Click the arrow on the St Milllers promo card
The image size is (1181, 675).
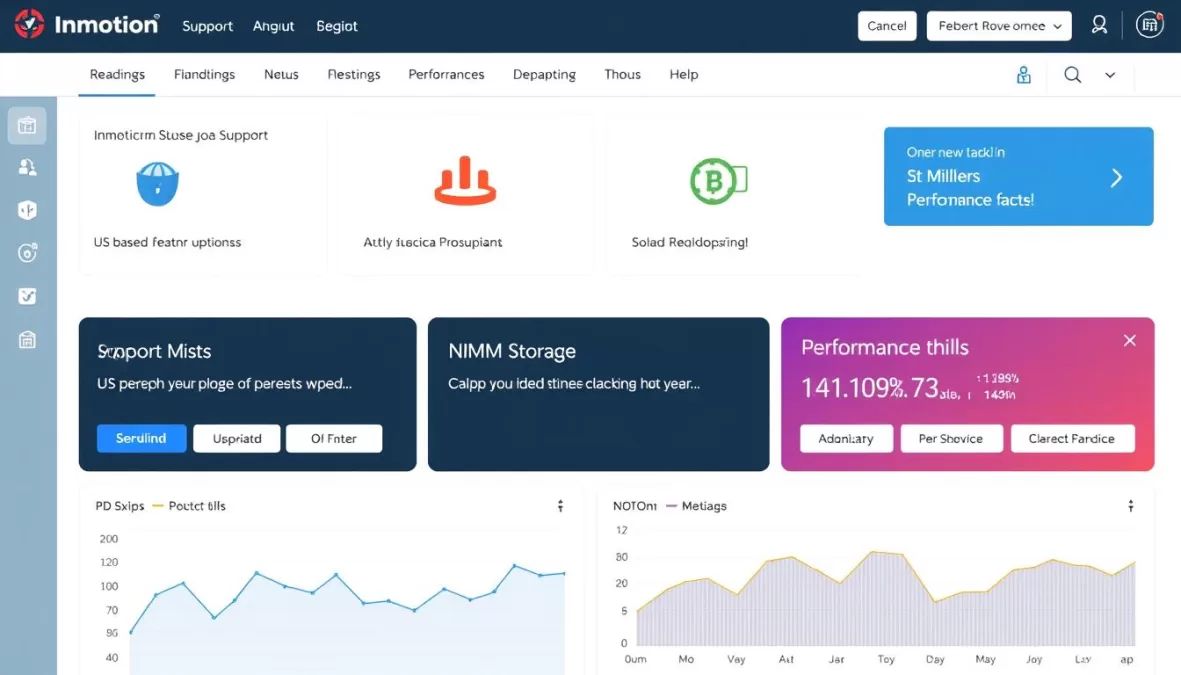pos(1117,176)
